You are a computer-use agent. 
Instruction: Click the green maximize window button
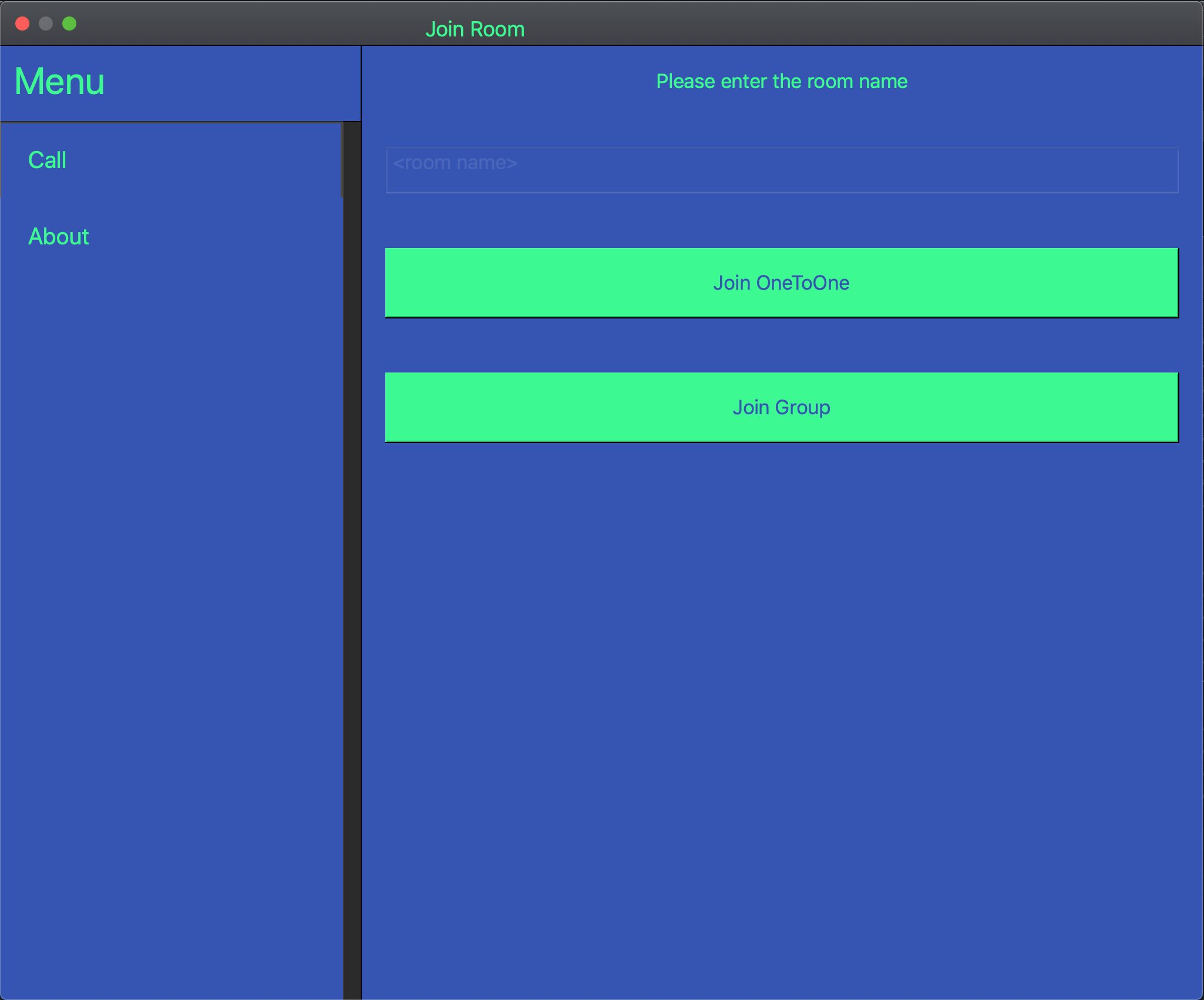[x=69, y=24]
